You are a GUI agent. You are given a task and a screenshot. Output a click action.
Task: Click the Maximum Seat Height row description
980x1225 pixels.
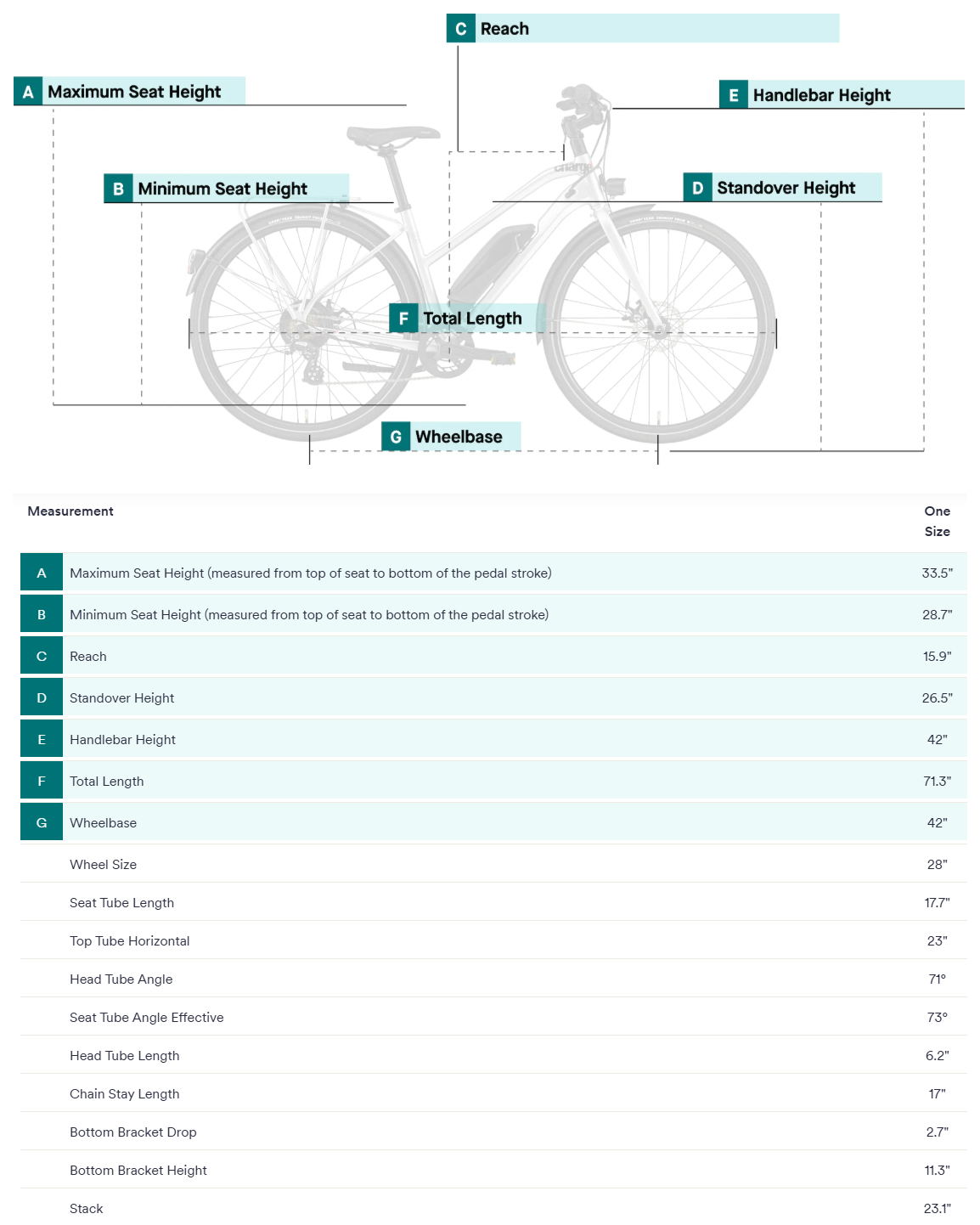311,573
